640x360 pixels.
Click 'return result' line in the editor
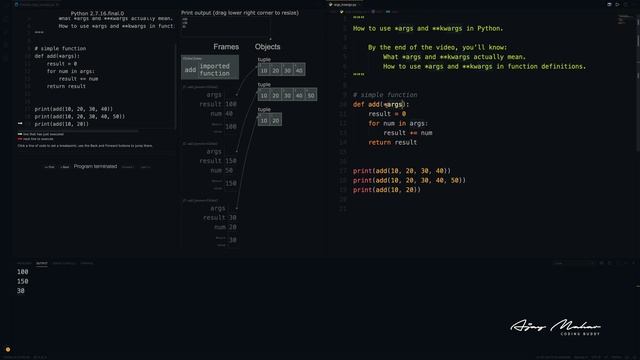393,142
